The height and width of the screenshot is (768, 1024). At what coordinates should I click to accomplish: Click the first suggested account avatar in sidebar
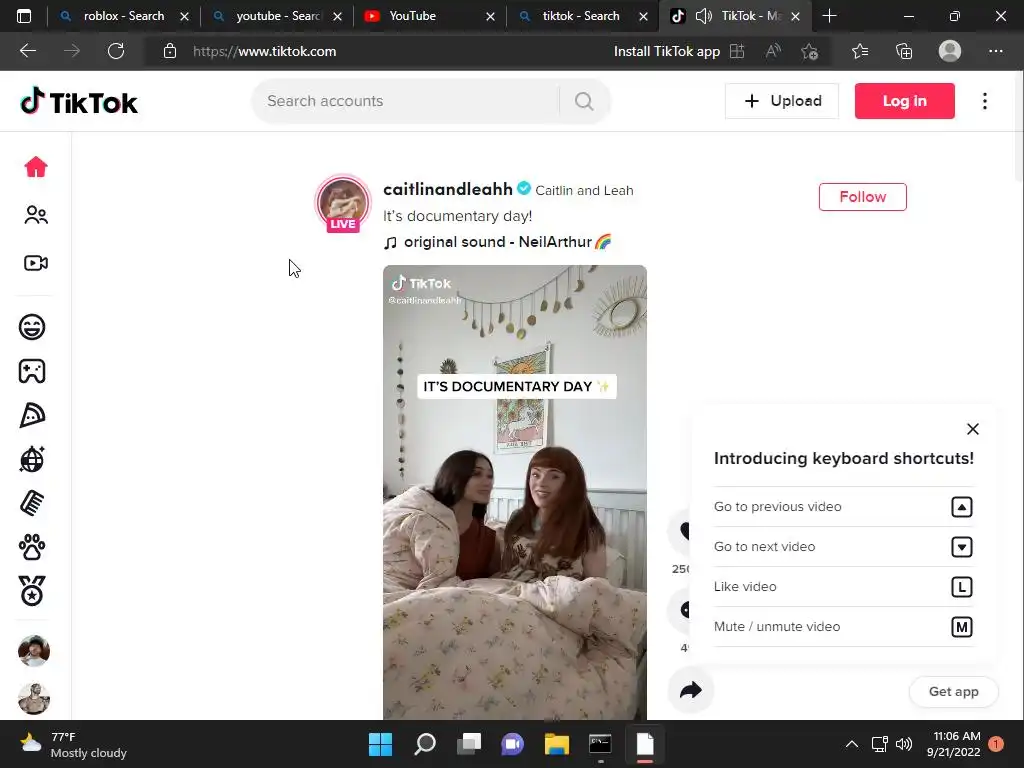point(34,650)
